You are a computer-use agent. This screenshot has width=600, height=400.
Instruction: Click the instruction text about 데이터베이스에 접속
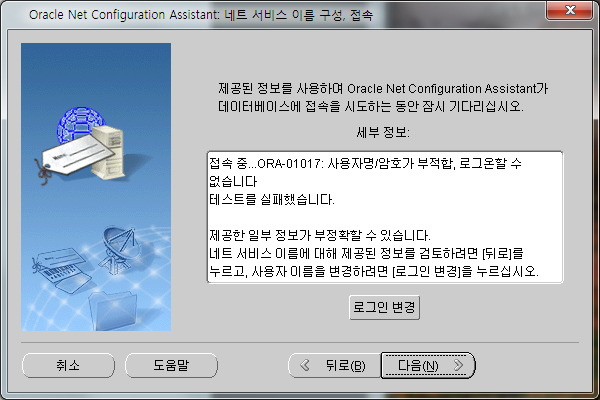(383, 97)
